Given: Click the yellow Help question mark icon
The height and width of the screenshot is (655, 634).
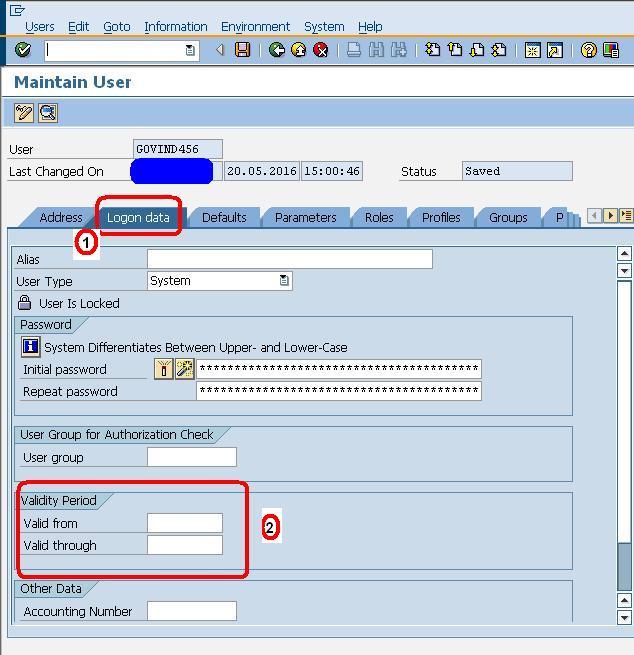Looking at the screenshot, I should [x=589, y=50].
